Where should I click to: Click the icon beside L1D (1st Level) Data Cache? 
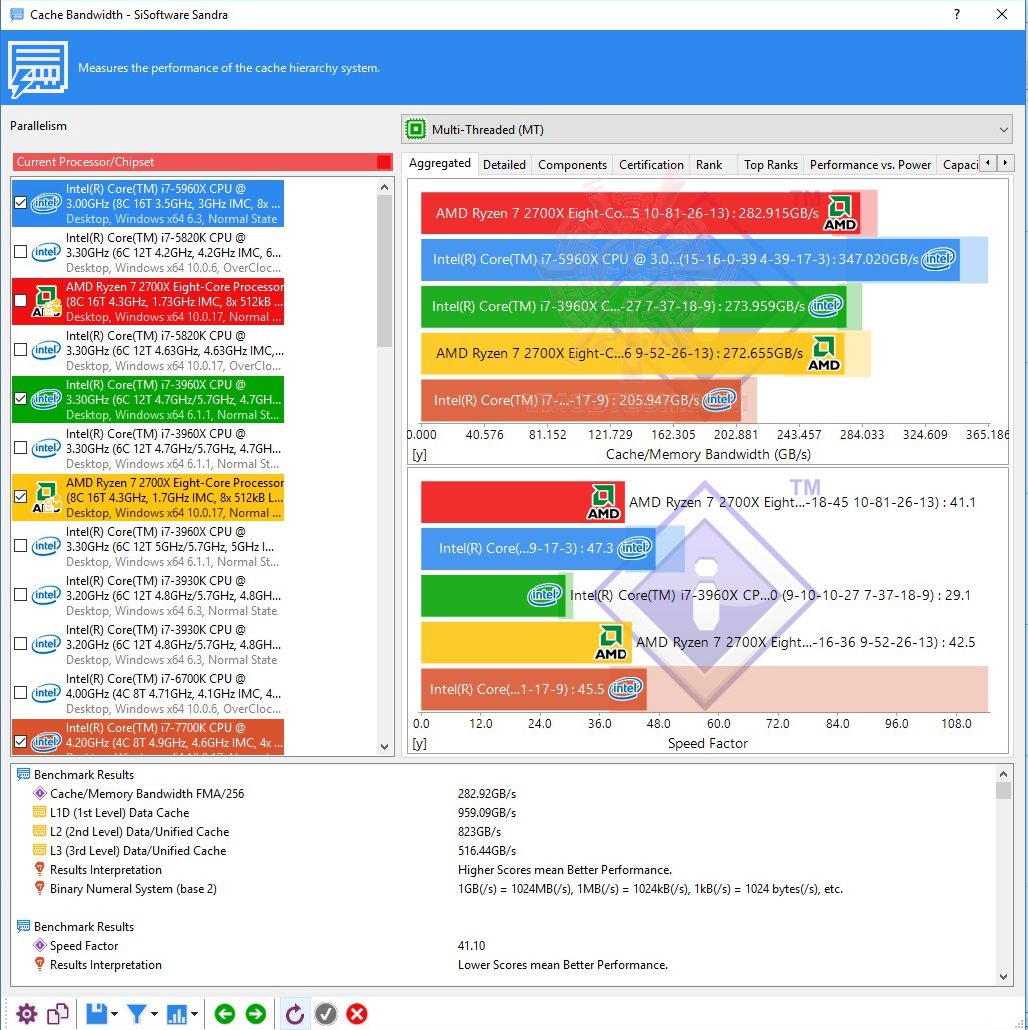[x=39, y=813]
